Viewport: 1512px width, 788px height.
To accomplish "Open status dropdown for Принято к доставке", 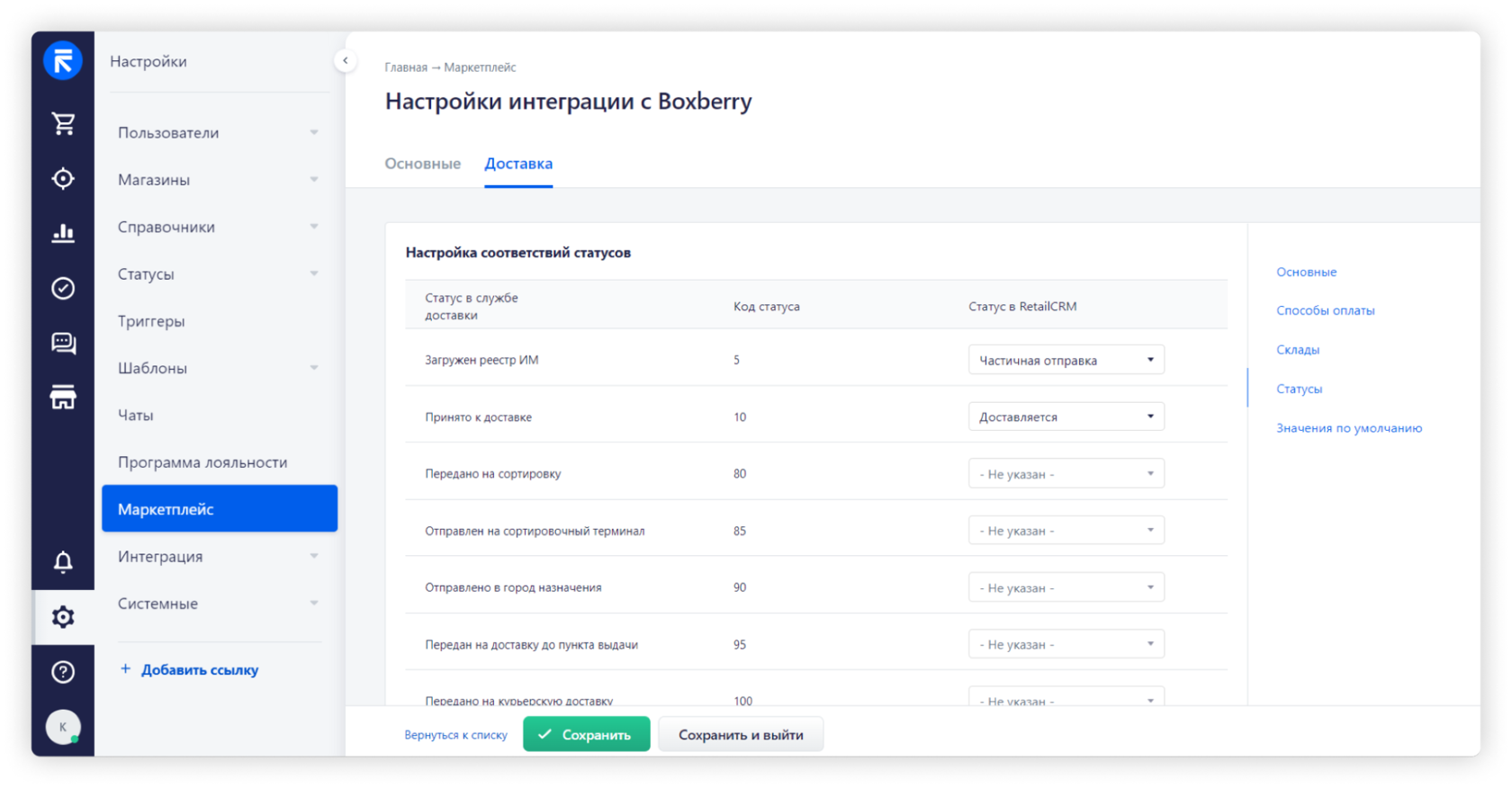I will pyautogui.click(x=1066, y=416).
